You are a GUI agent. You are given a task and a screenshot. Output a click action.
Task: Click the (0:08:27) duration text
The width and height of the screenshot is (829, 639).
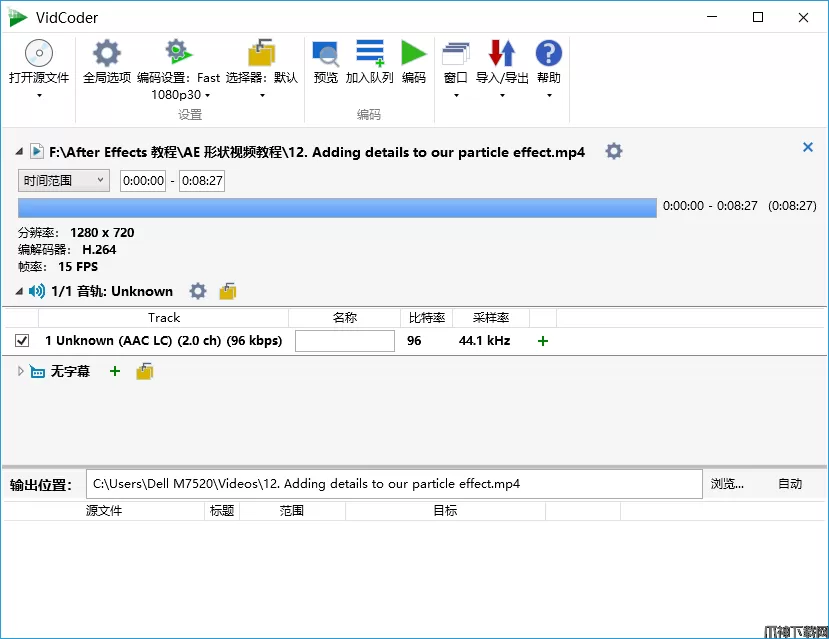[792, 206]
